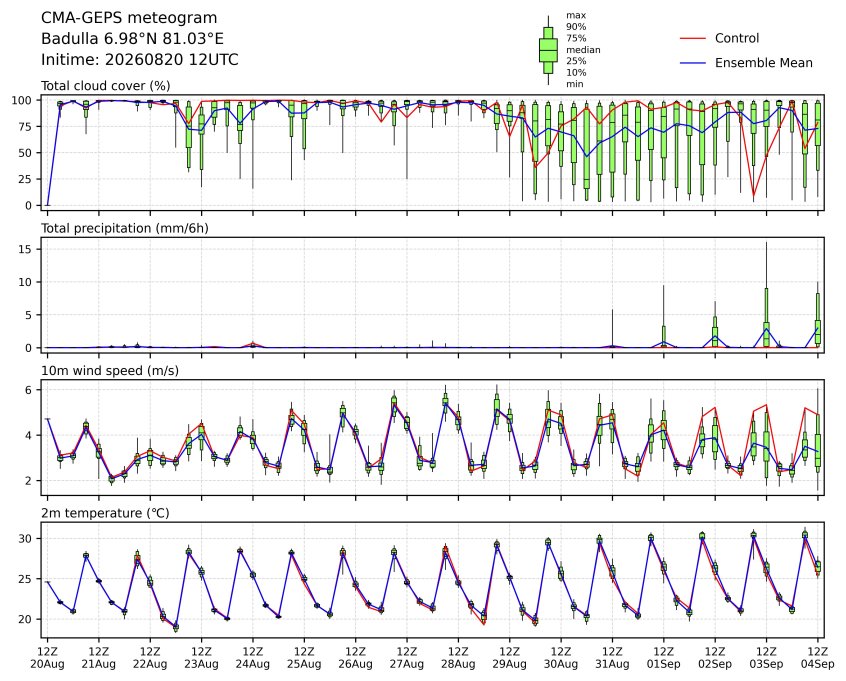The width and height of the screenshot is (846, 681).
Task: Click the Total cloud cover (%) panel title
Action: click(106, 86)
